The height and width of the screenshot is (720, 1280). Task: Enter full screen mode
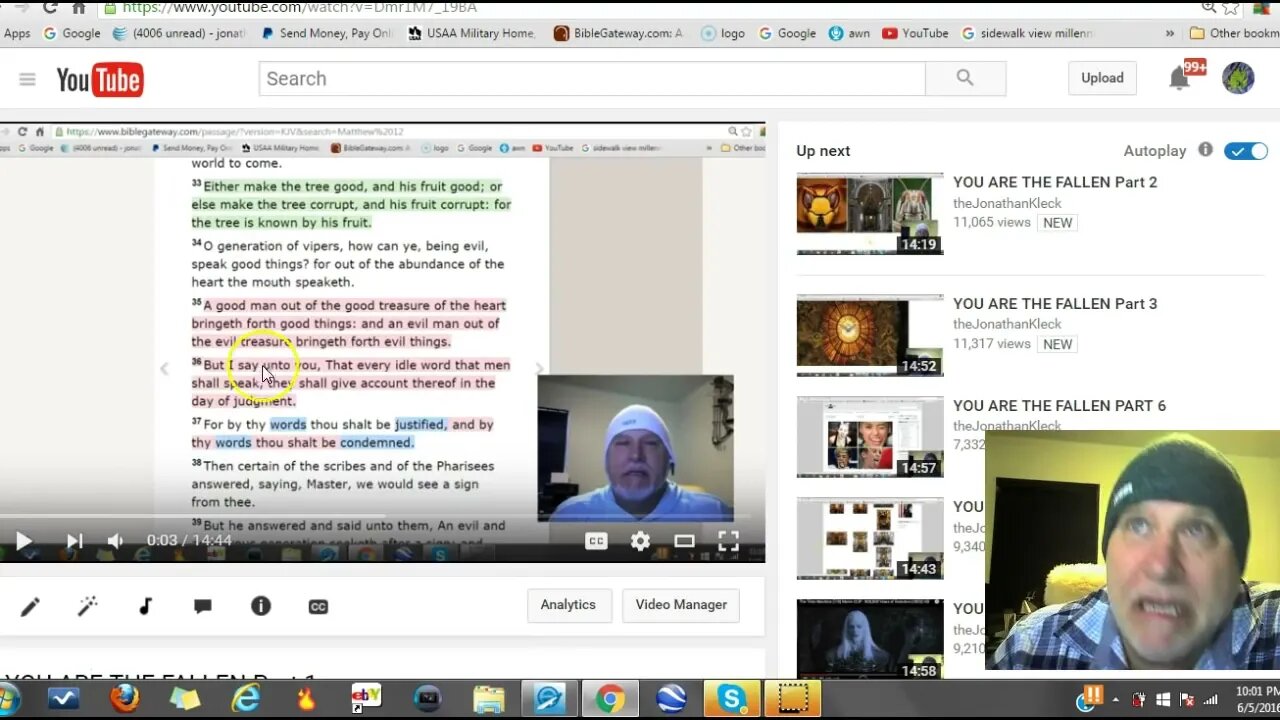(728, 541)
